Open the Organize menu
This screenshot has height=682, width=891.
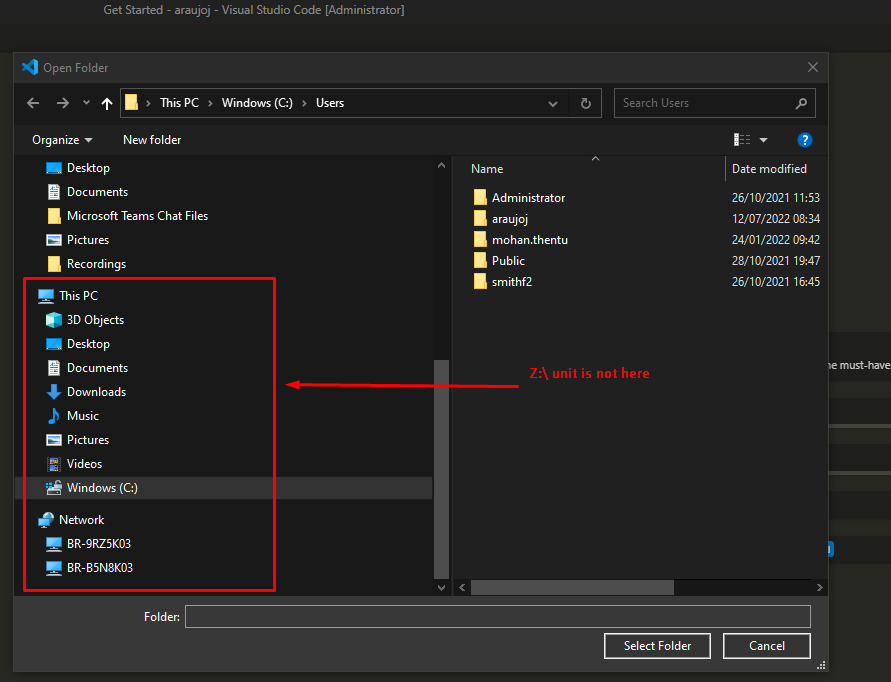point(62,140)
